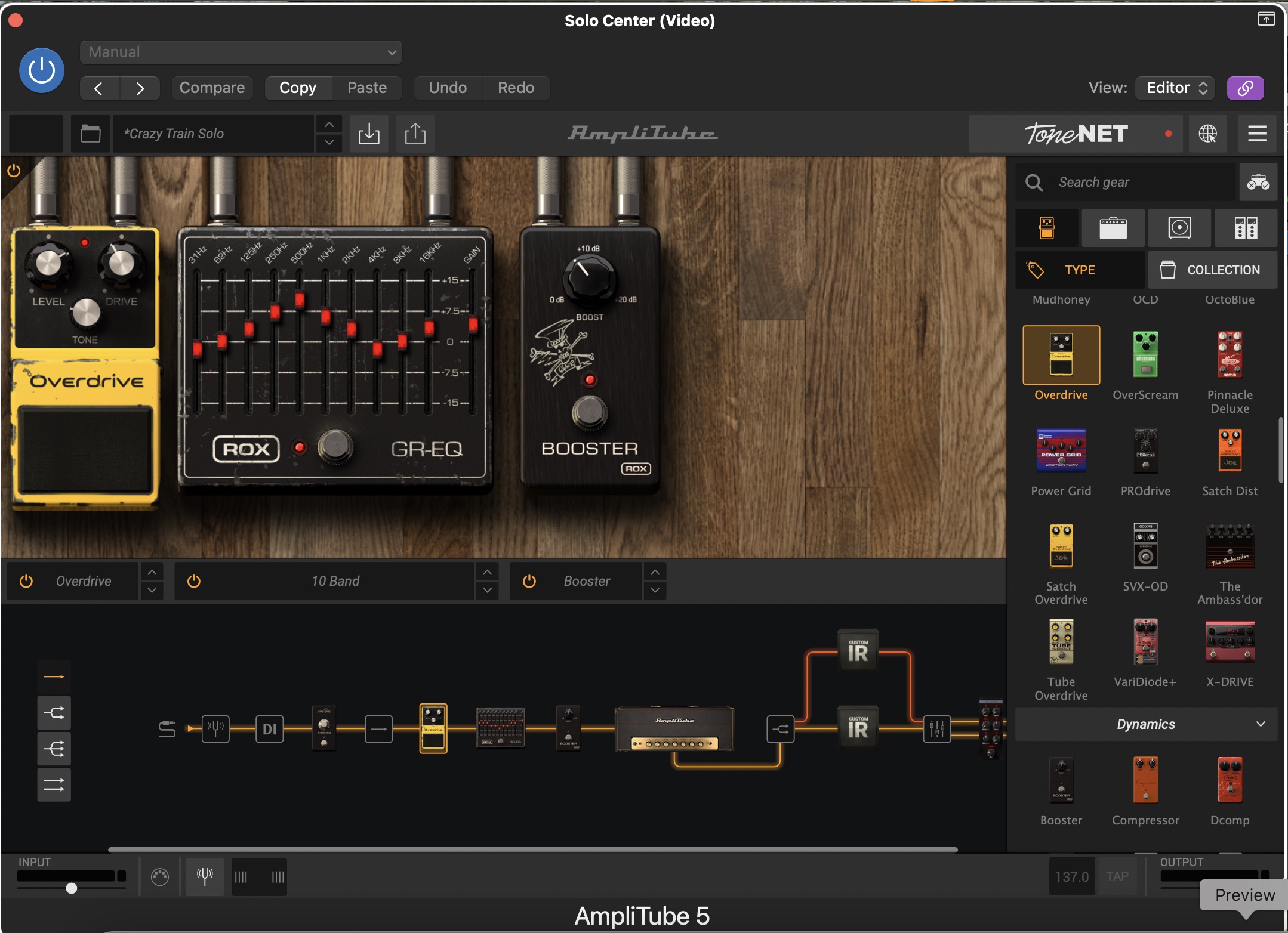Toggle power for 10 Band slot
The image size is (1288, 933).
194,581
